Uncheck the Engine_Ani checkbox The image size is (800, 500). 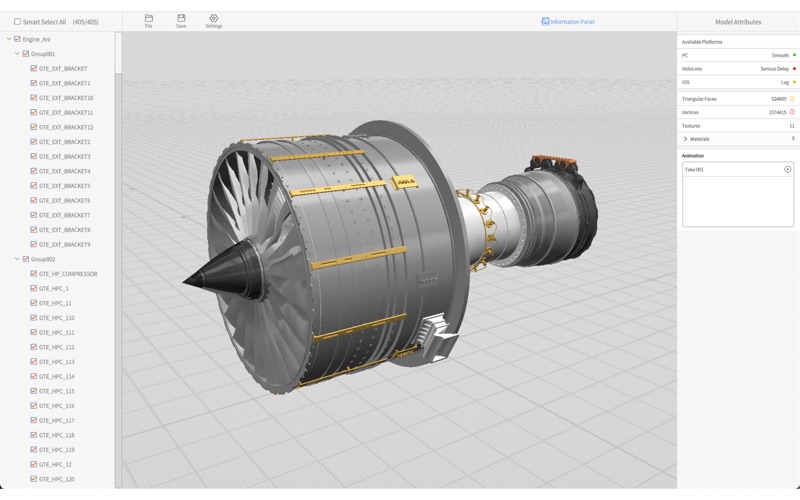click(x=17, y=39)
